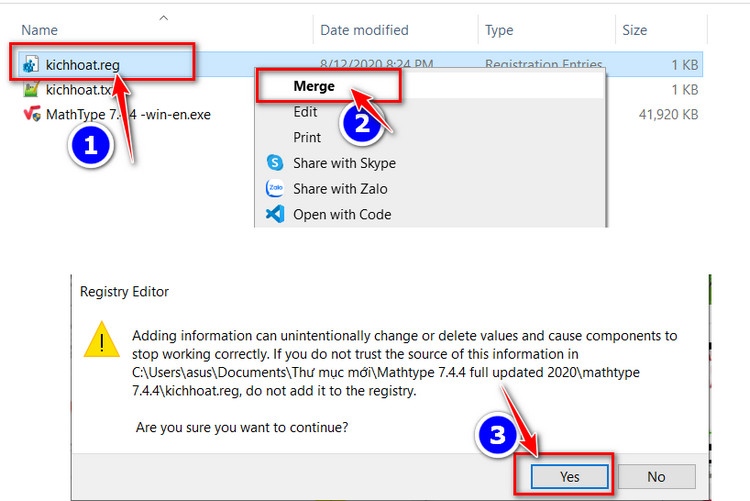Select the kichhoat.reg registry file icon
750x501 pixels.
[31, 65]
